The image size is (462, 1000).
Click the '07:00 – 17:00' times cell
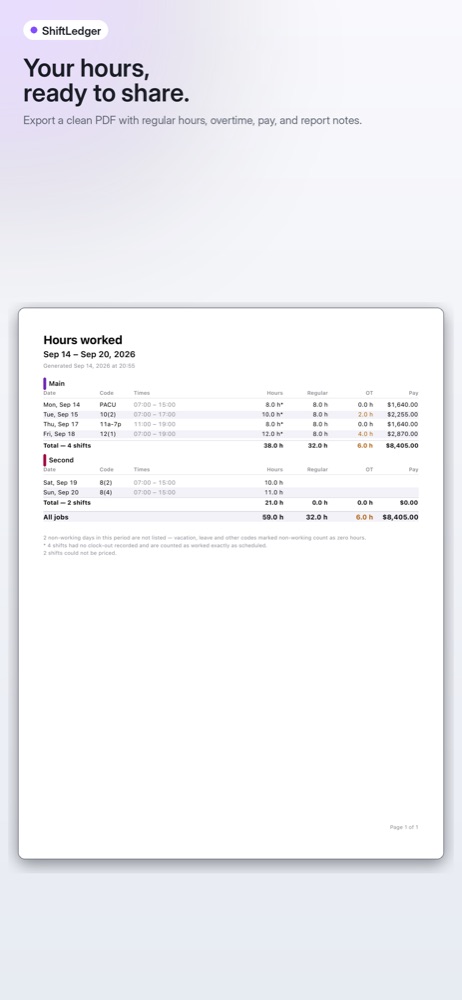(154, 415)
